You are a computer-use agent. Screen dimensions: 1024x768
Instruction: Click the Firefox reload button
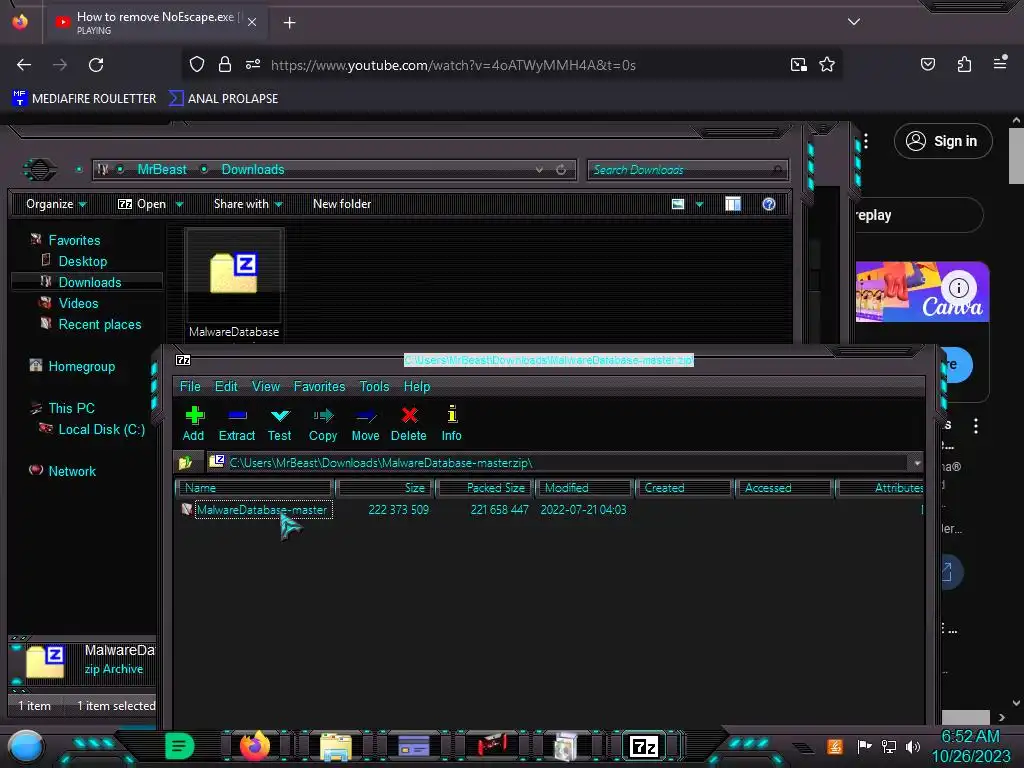(96, 65)
